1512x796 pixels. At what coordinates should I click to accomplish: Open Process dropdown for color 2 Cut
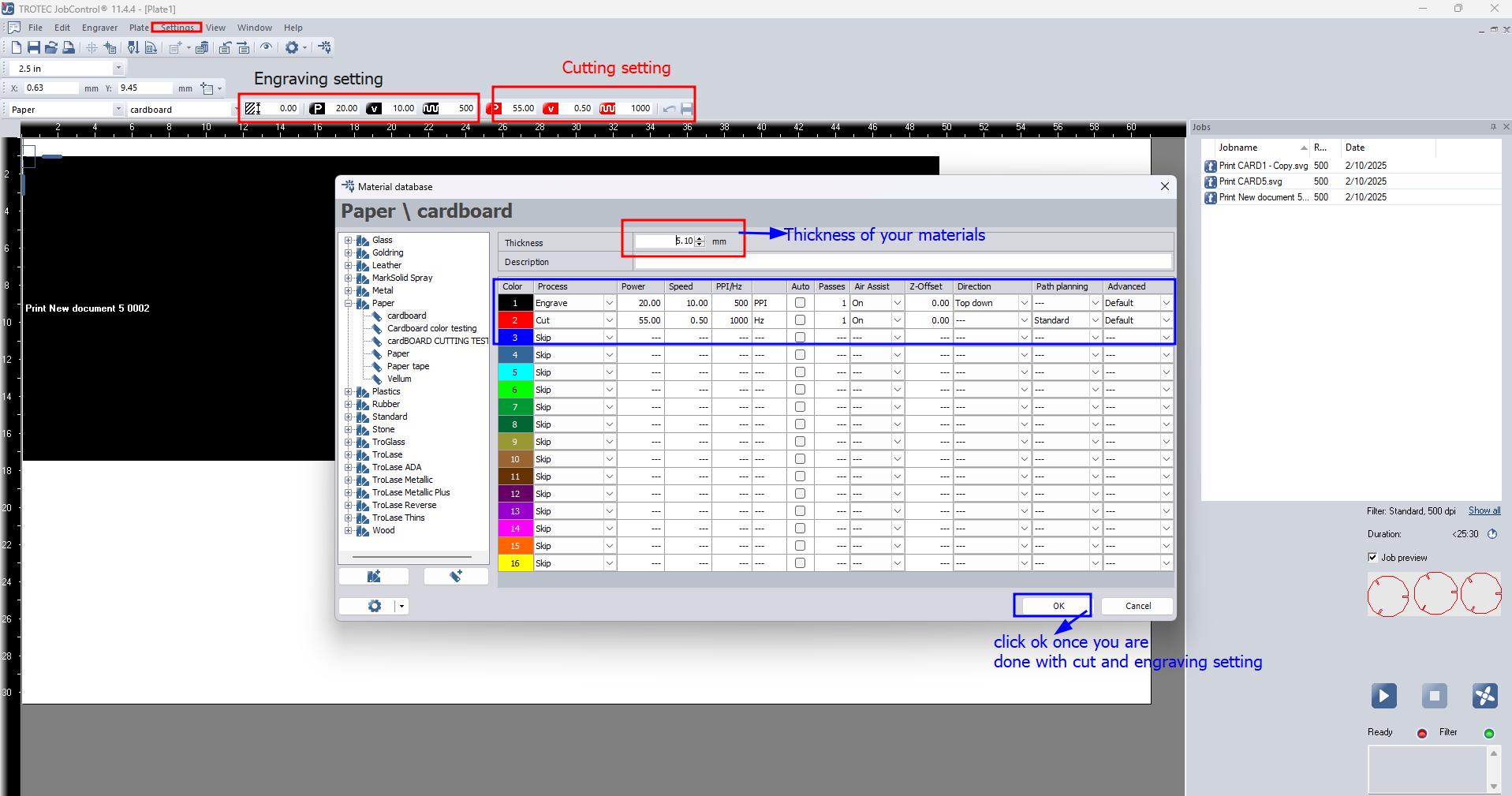coord(609,320)
